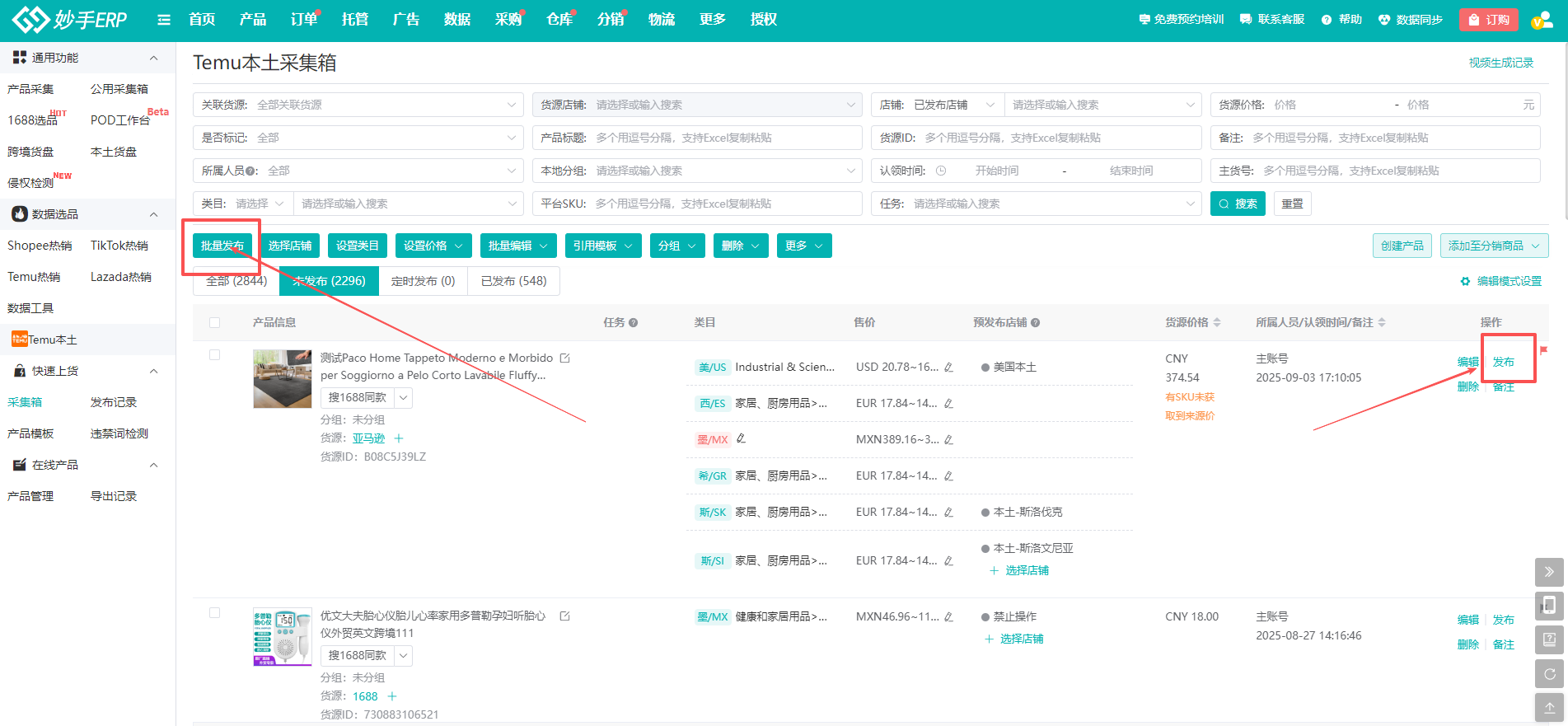Click plus icon next to 亚马逊 source
This screenshot has height=726, width=1568.
pyautogui.click(x=399, y=438)
